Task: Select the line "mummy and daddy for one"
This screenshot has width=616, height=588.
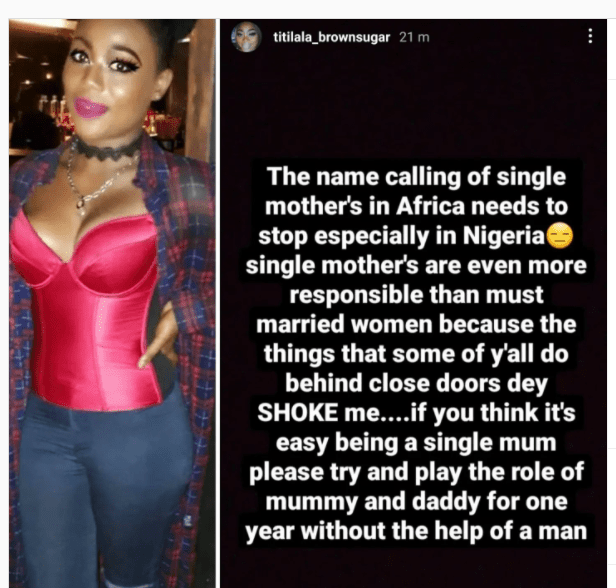Action: tap(416, 501)
